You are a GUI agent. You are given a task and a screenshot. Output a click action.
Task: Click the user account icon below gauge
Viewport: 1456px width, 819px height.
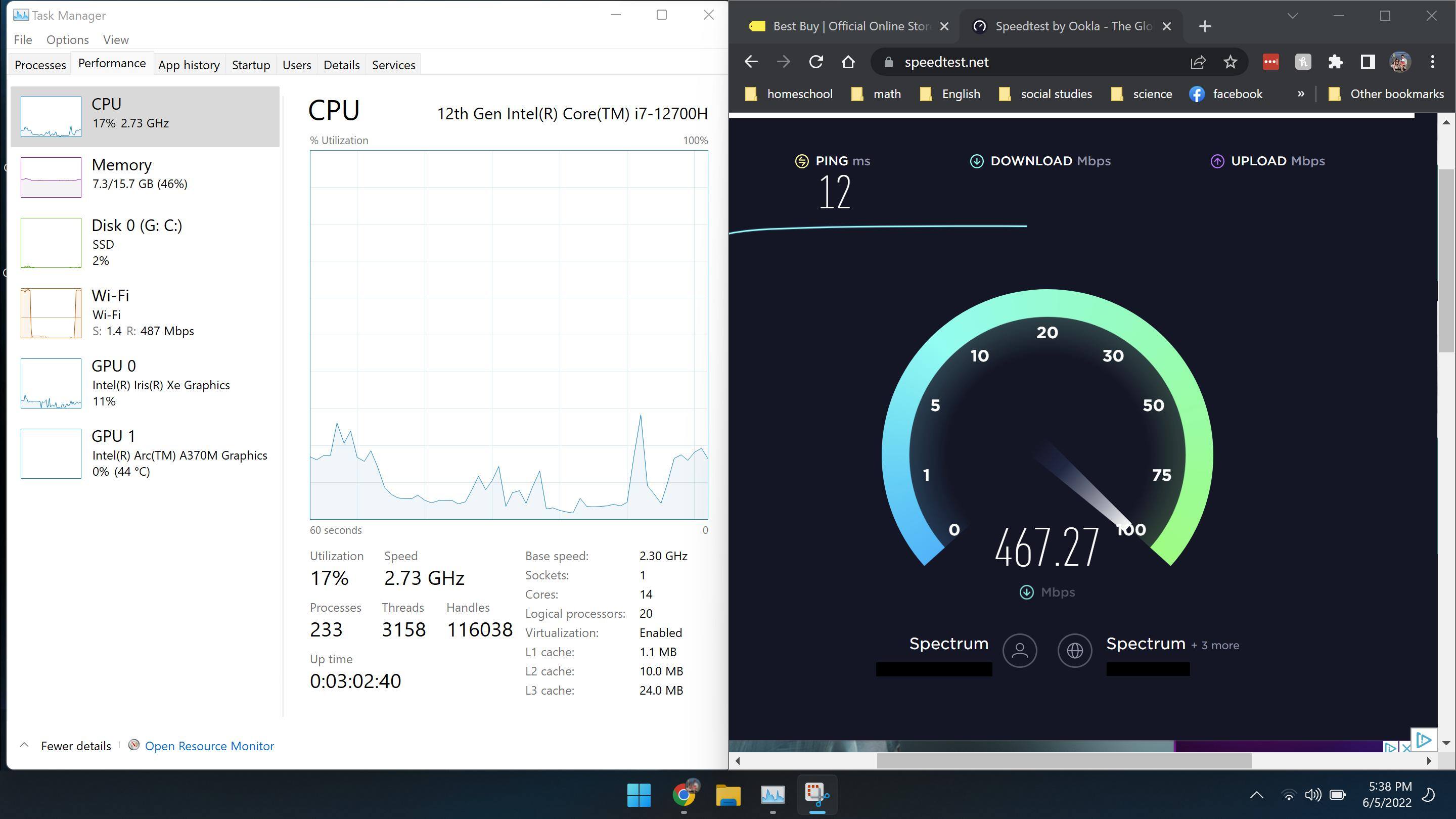(1019, 651)
